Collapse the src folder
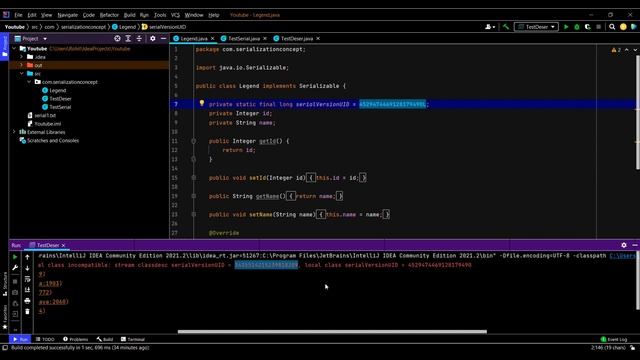This screenshot has height=360, width=640. point(22,73)
